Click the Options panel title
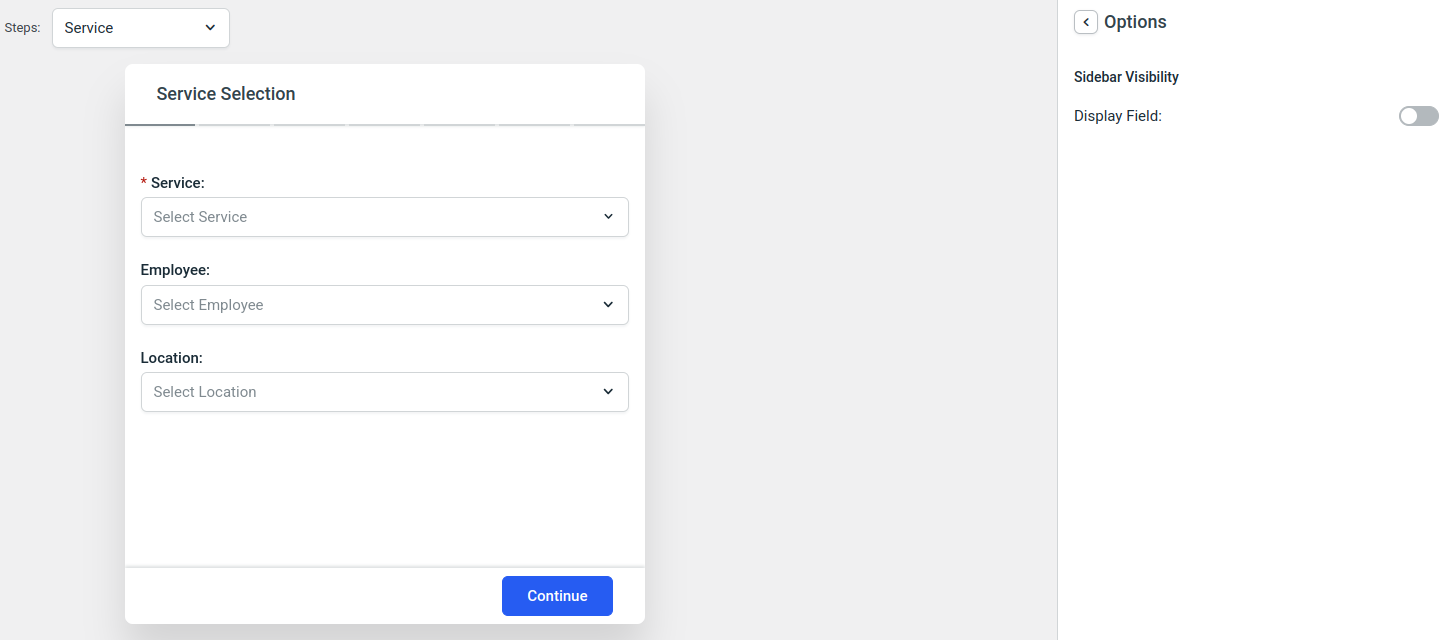Viewport: 1450px width, 640px height. click(1135, 21)
